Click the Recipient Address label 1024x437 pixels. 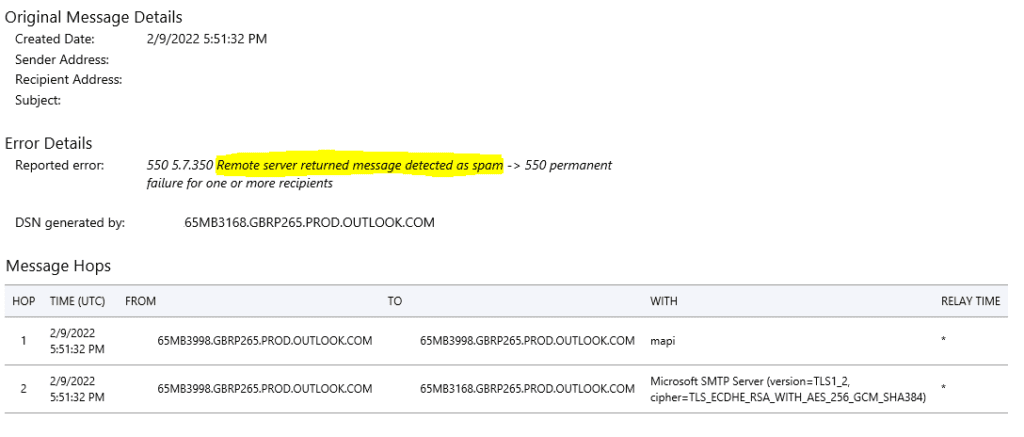(x=69, y=80)
